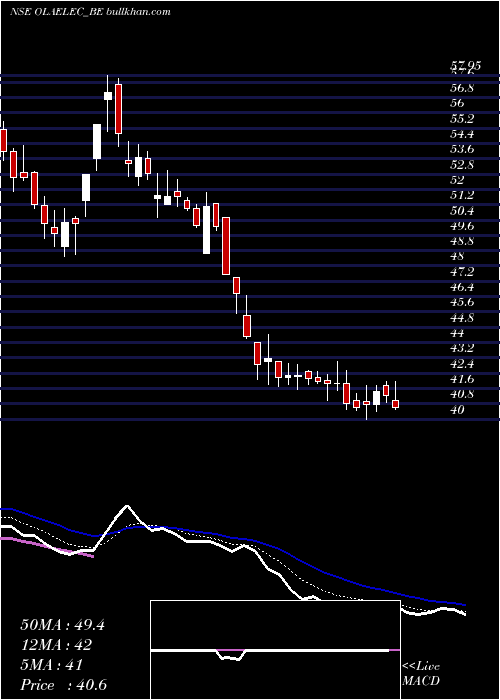
Task: Click the 43.2 price axis label
Action: click(x=462, y=348)
